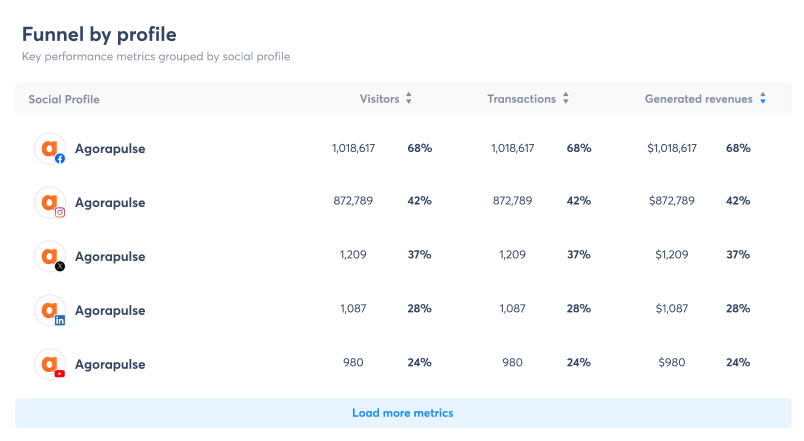Select the $872,789 generated revenue value

671,202
